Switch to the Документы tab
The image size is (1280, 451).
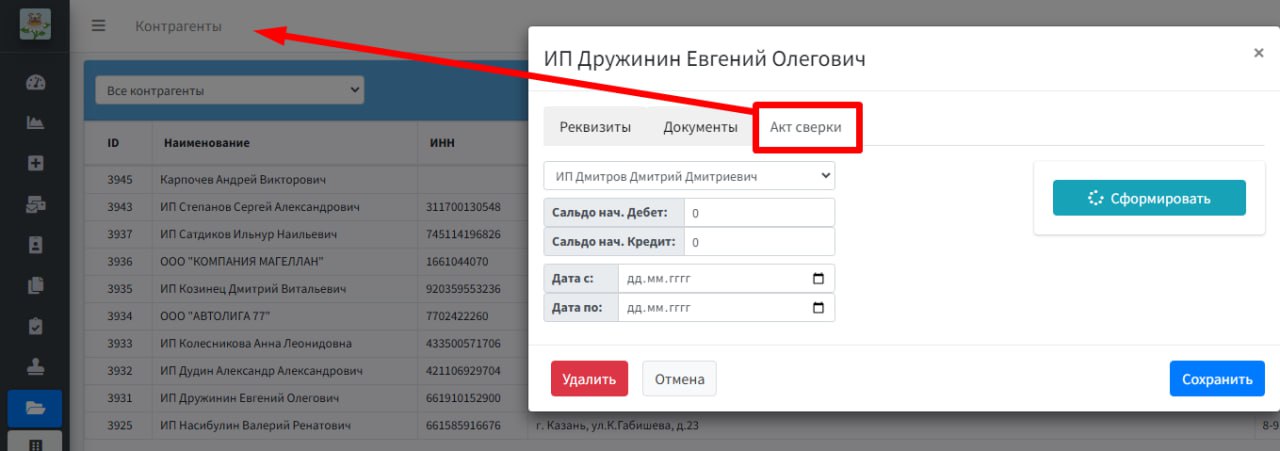[700, 127]
